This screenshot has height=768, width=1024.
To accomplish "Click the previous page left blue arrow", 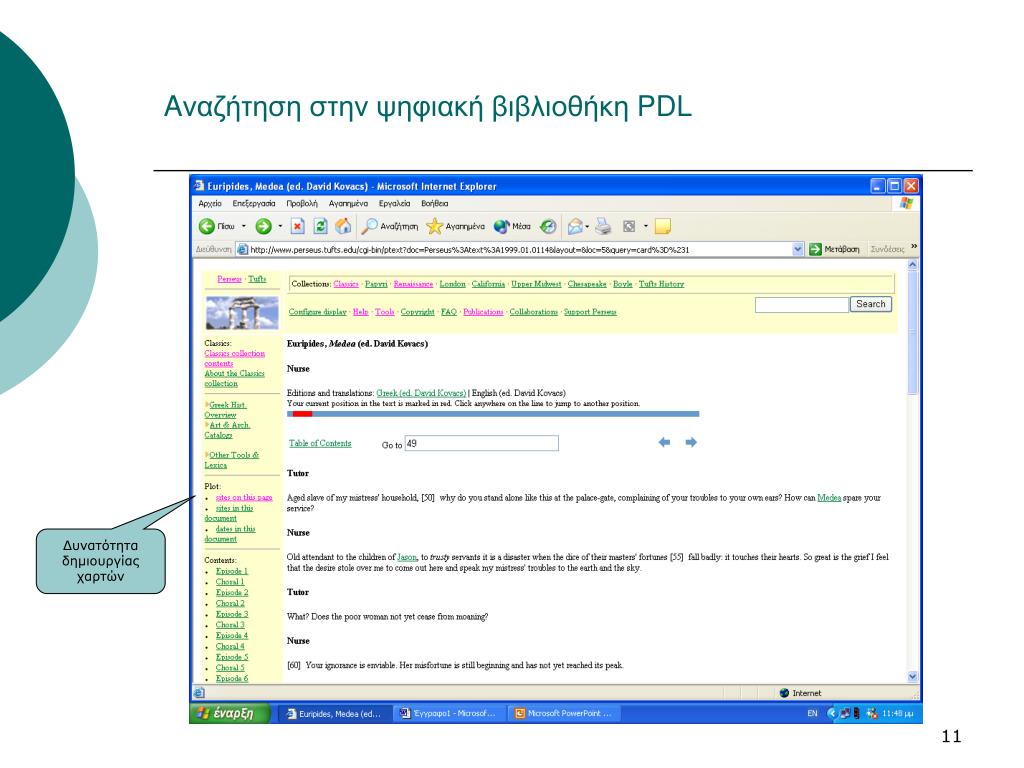I will (664, 443).
